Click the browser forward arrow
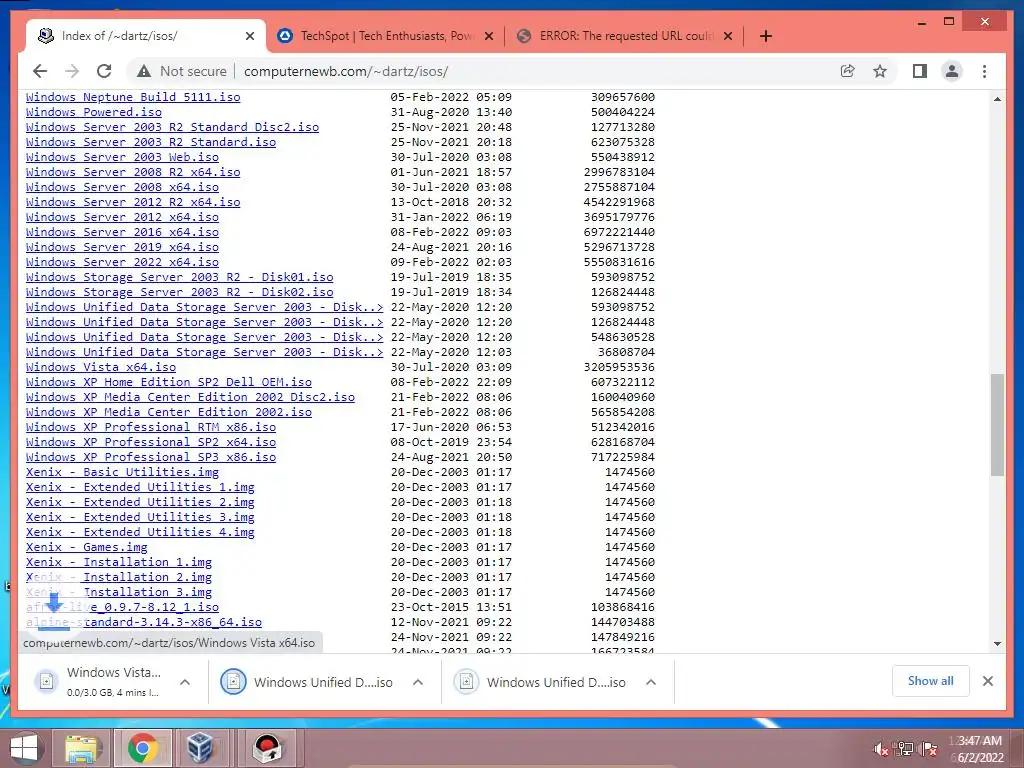 (72, 71)
